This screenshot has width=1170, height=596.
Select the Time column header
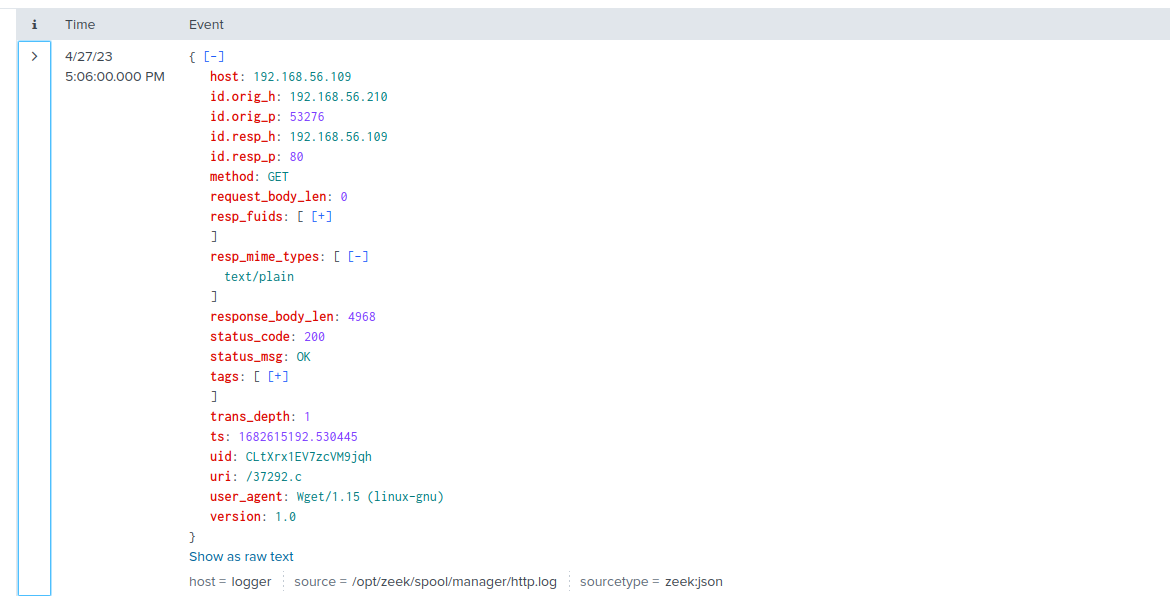pos(80,24)
